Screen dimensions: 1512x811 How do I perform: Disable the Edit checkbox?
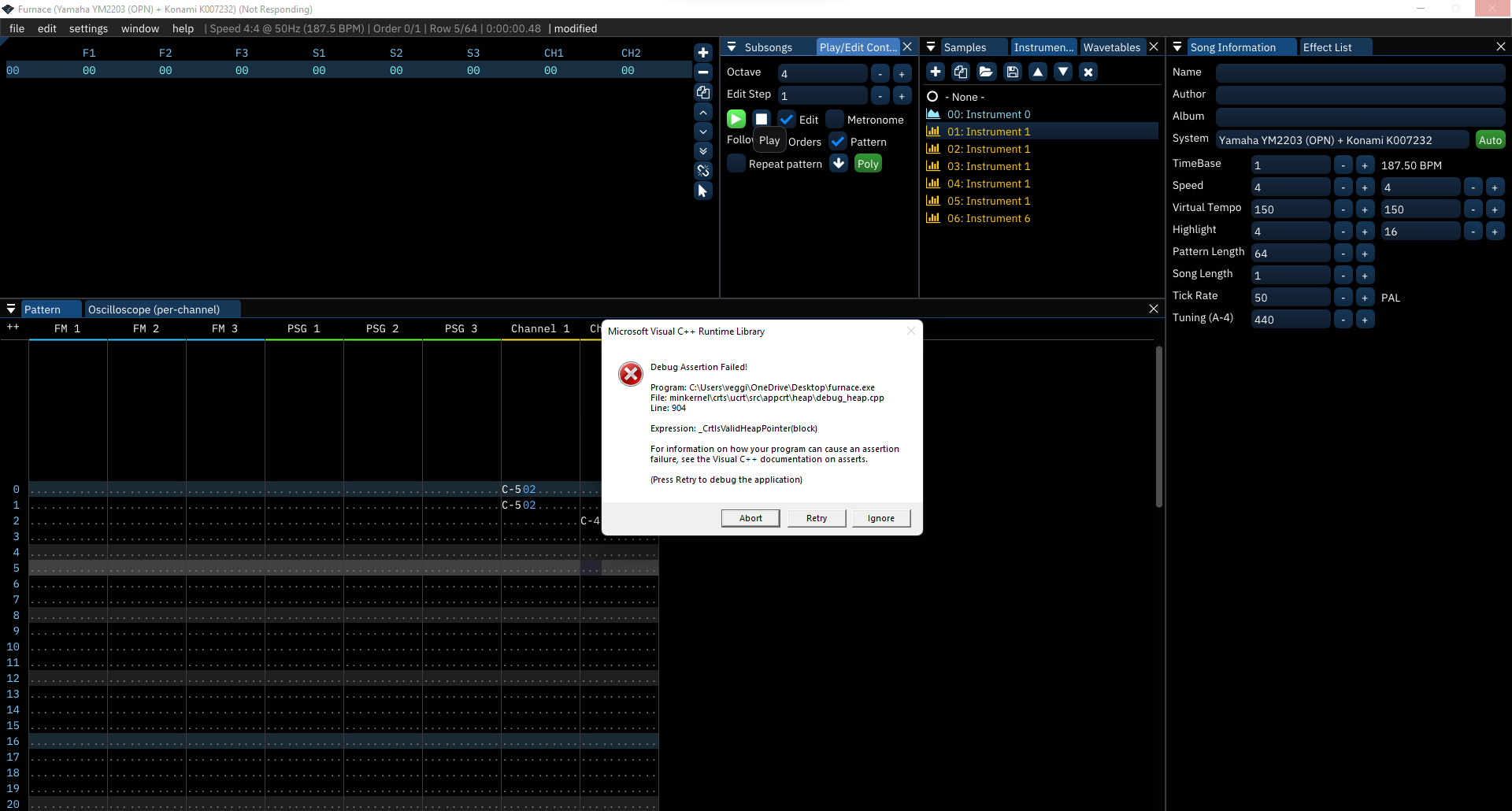787,119
